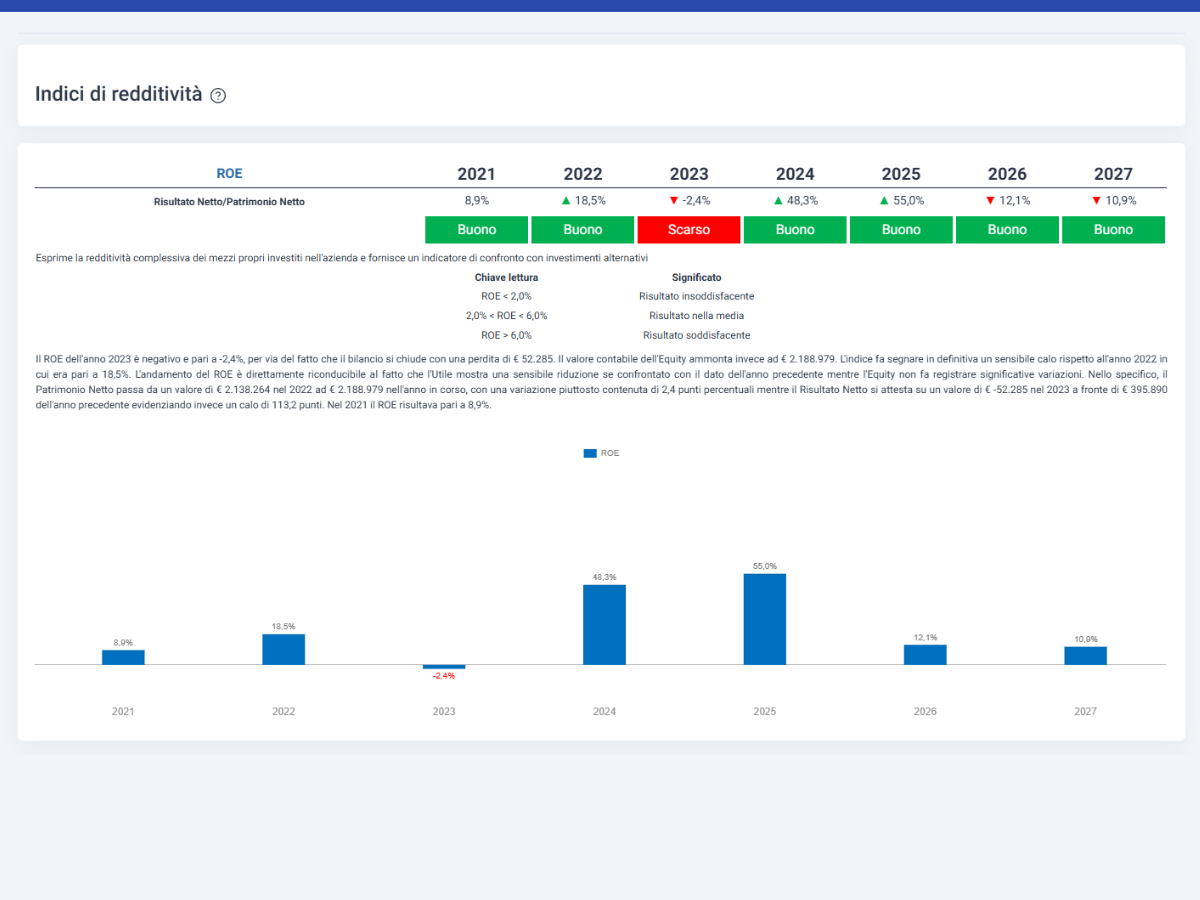Select the 2027 column header
Viewport: 1200px width, 900px height.
point(1113,174)
